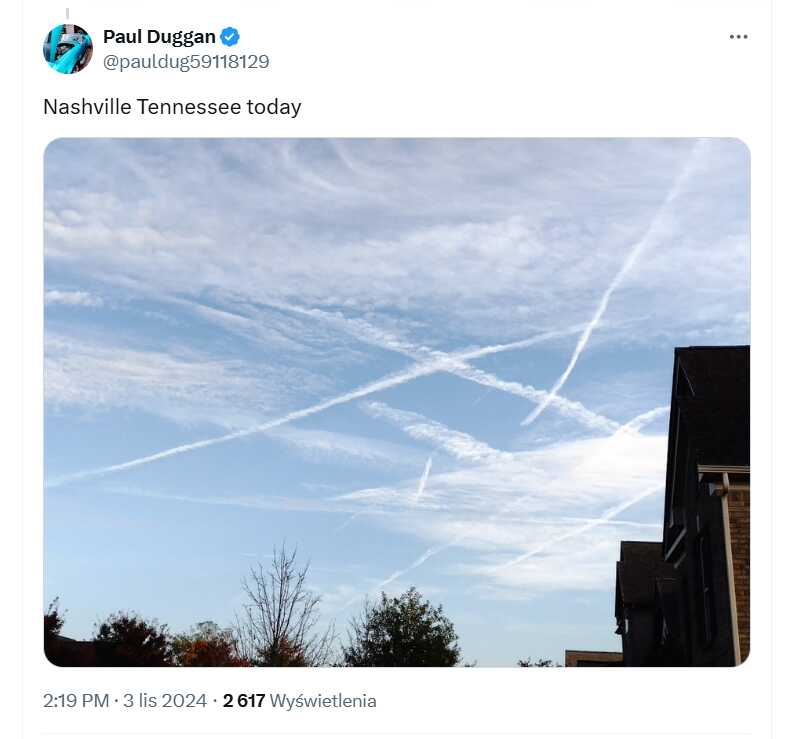Screen dimensions: 790x739
Task: Click the "3 lis 2024" date
Action: tap(165, 701)
